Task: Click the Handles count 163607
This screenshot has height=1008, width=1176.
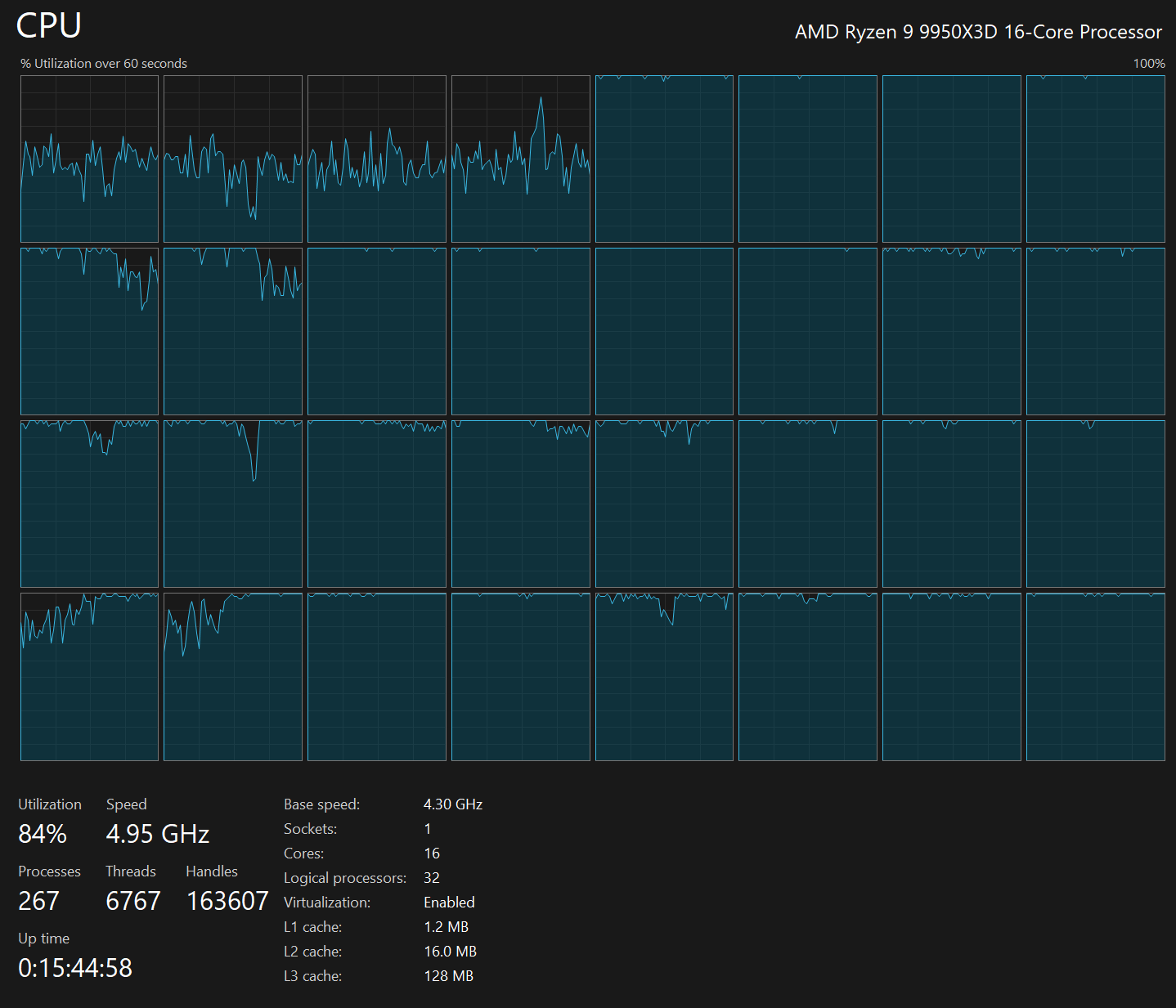Action: click(227, 901)
